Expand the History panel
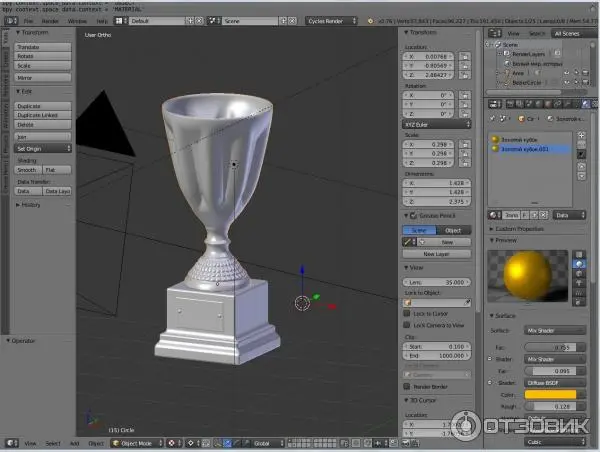This screenshot has height=452, width=600. click(28, 205)
